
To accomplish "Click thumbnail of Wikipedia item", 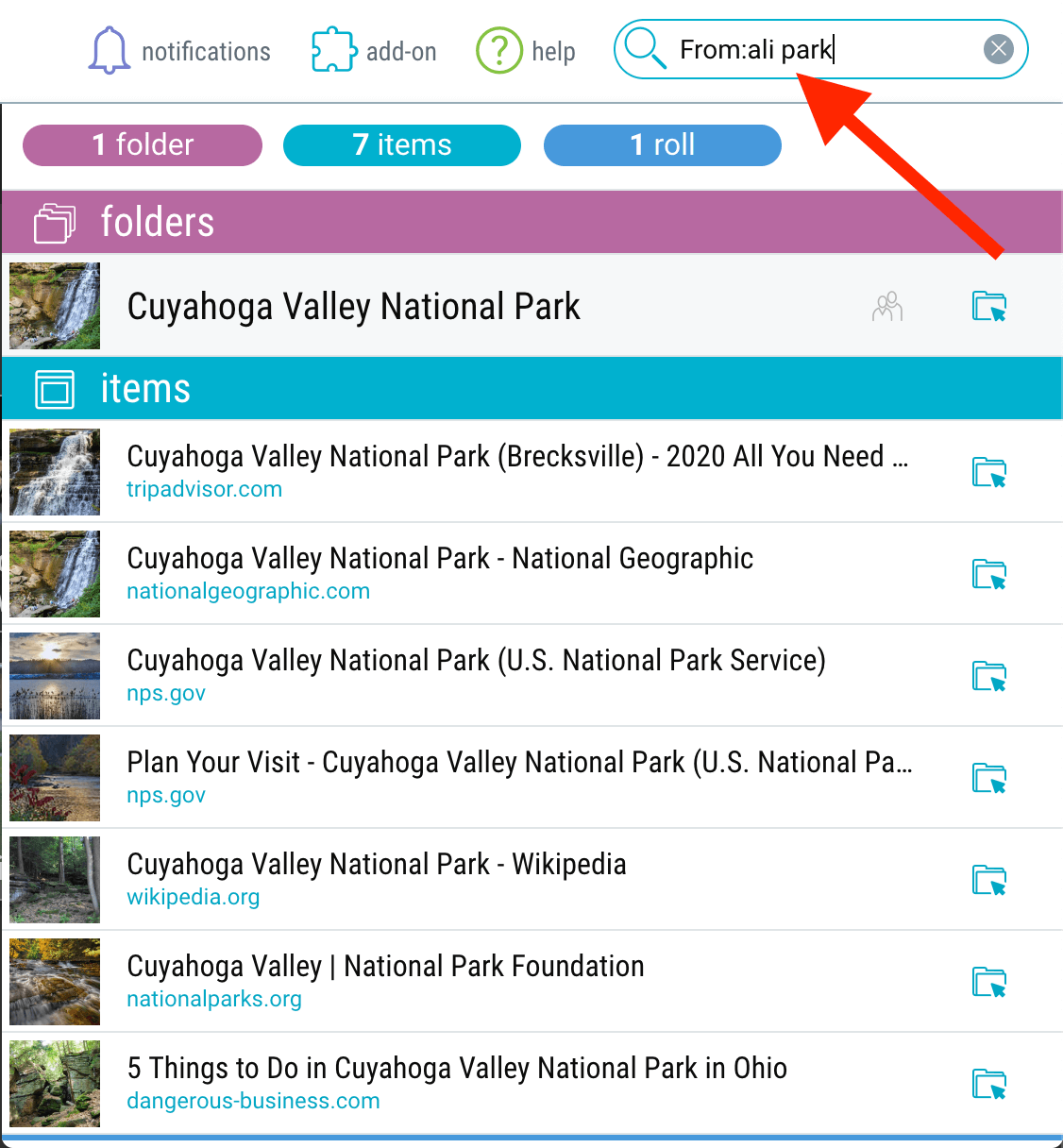I will click(x=55, y=880).
